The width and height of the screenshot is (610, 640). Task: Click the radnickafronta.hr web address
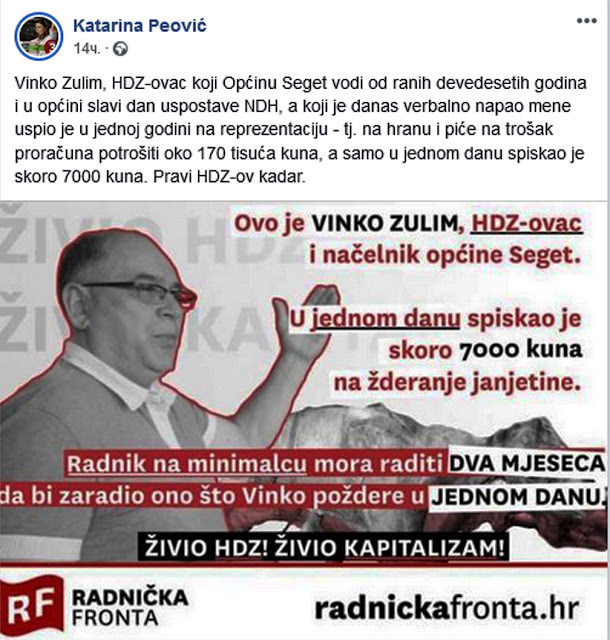click(447, 608)
